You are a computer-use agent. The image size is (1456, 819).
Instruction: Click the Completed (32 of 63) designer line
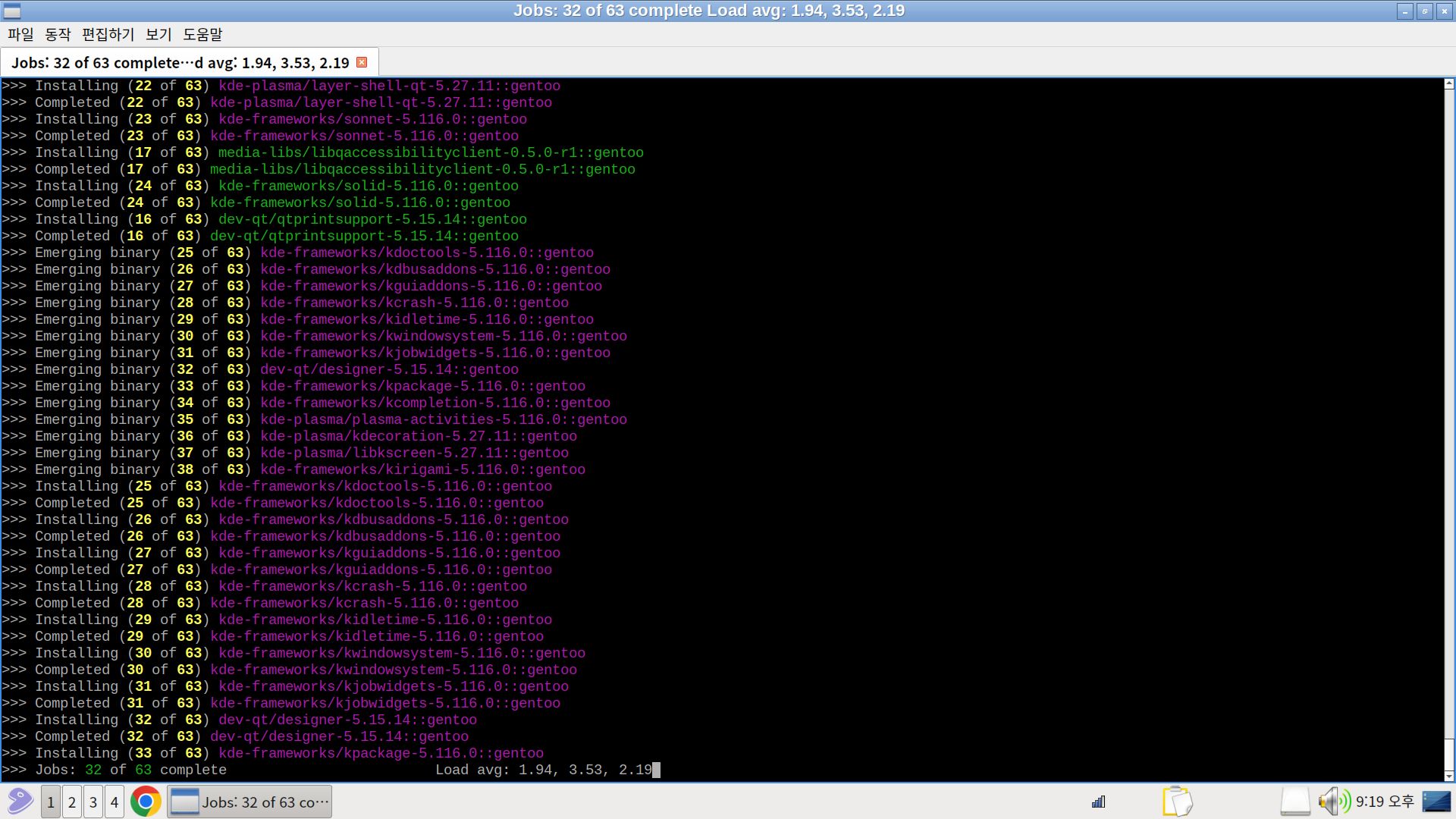[x=235, y=736]
